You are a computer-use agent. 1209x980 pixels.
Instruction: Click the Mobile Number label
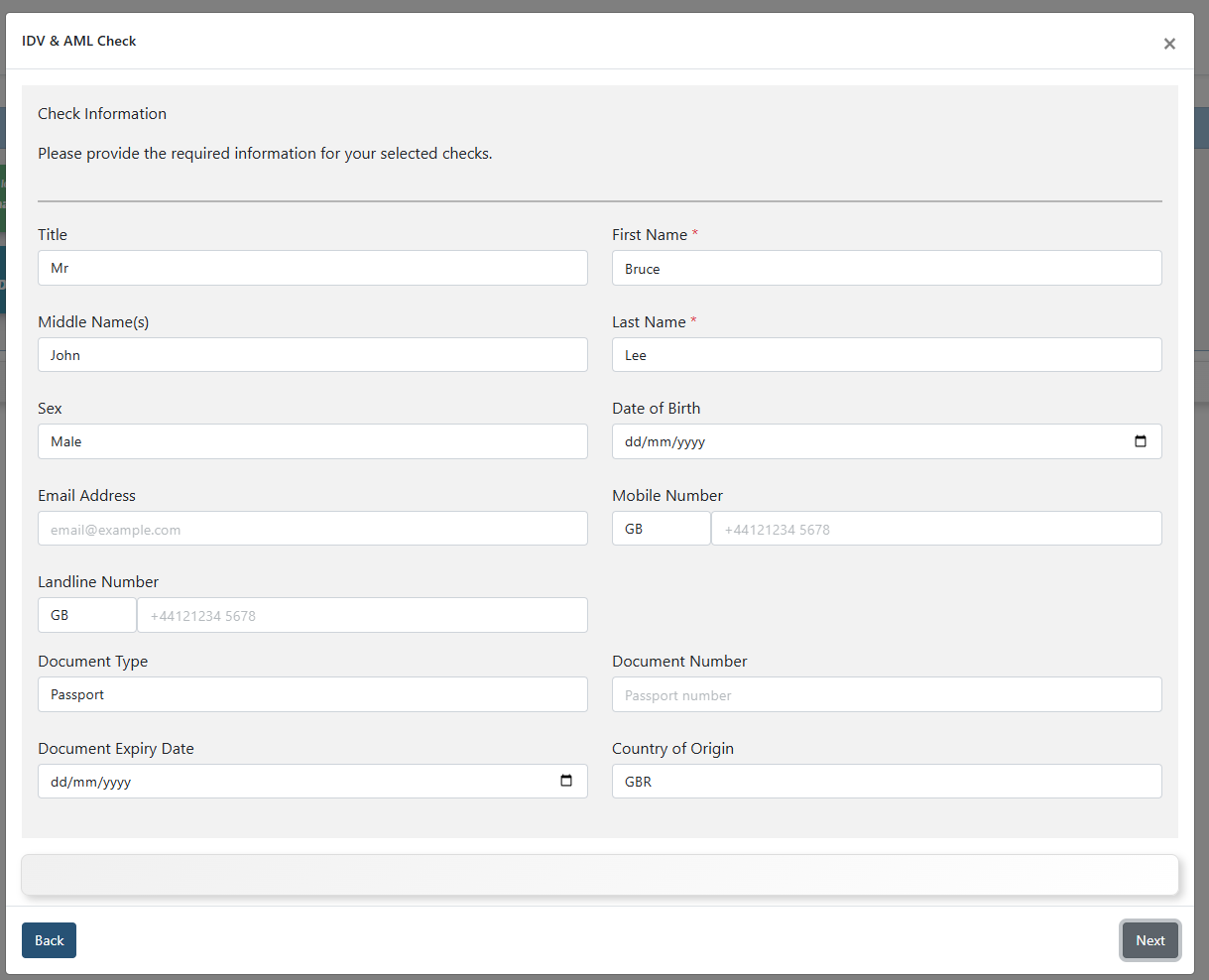(667, 495)
